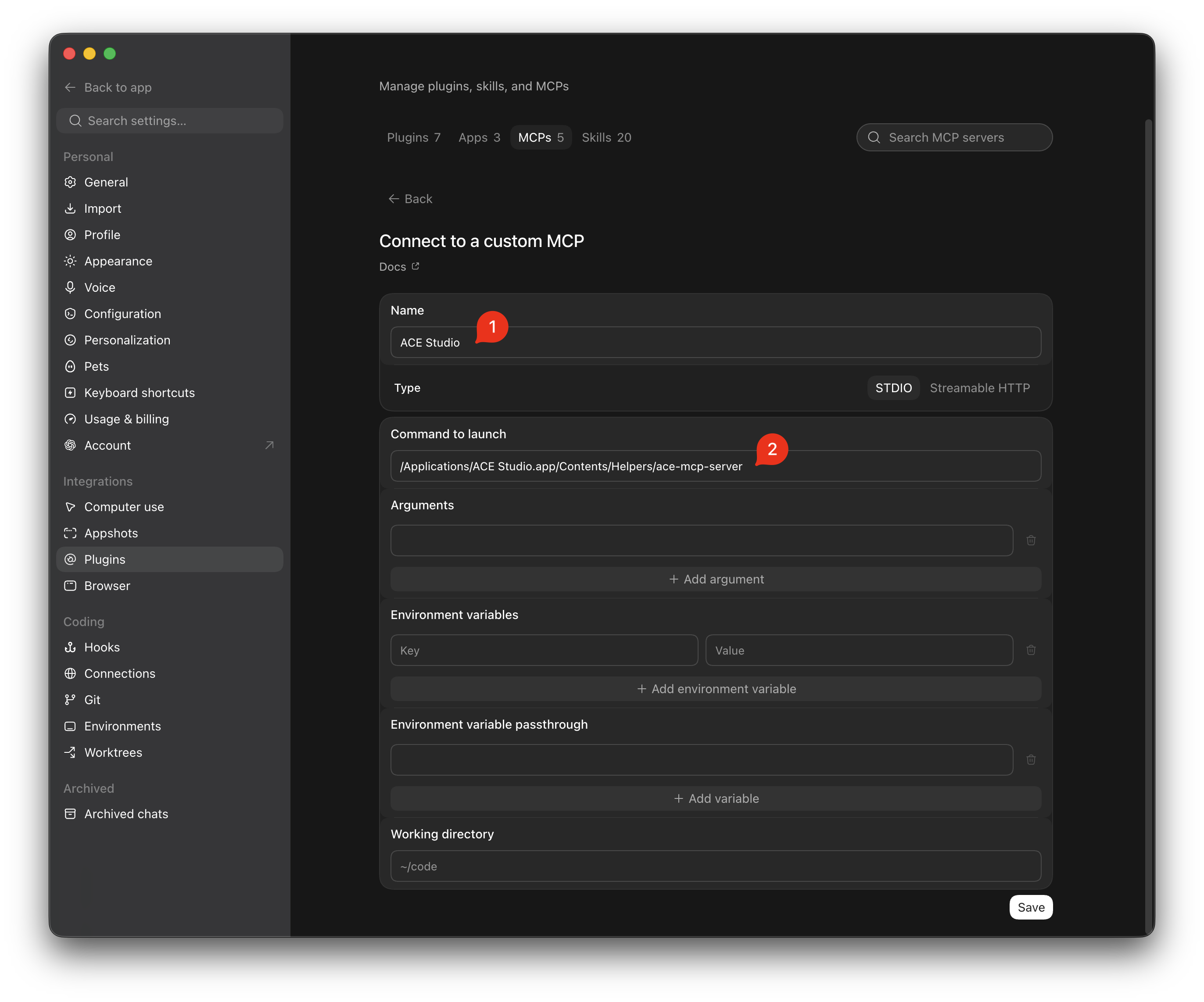Open Computer use integration settings
This screenshot has width=1204, height=1002.
[x=170, y=507]
